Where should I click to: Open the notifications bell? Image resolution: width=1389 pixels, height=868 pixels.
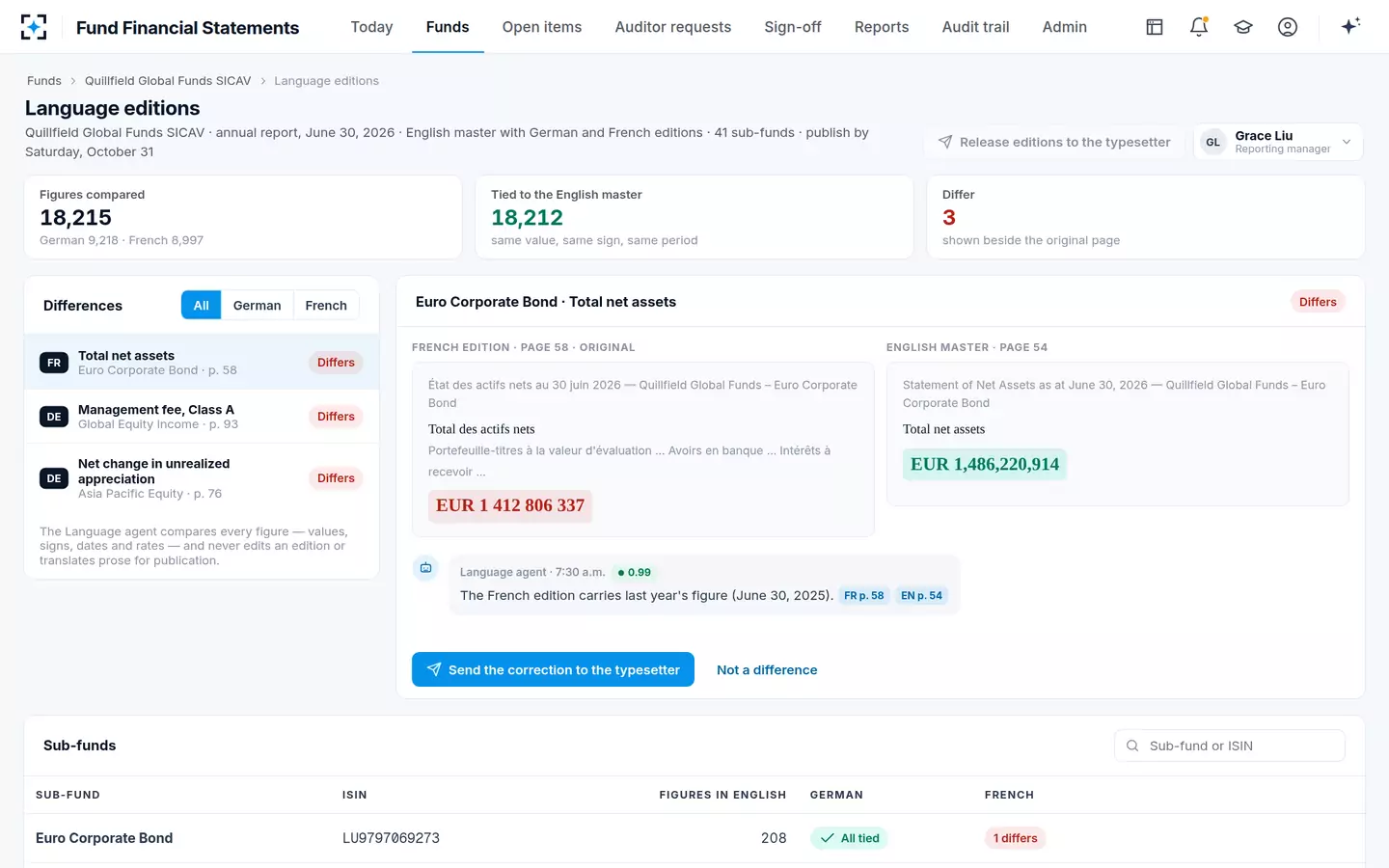(1199, 27)
